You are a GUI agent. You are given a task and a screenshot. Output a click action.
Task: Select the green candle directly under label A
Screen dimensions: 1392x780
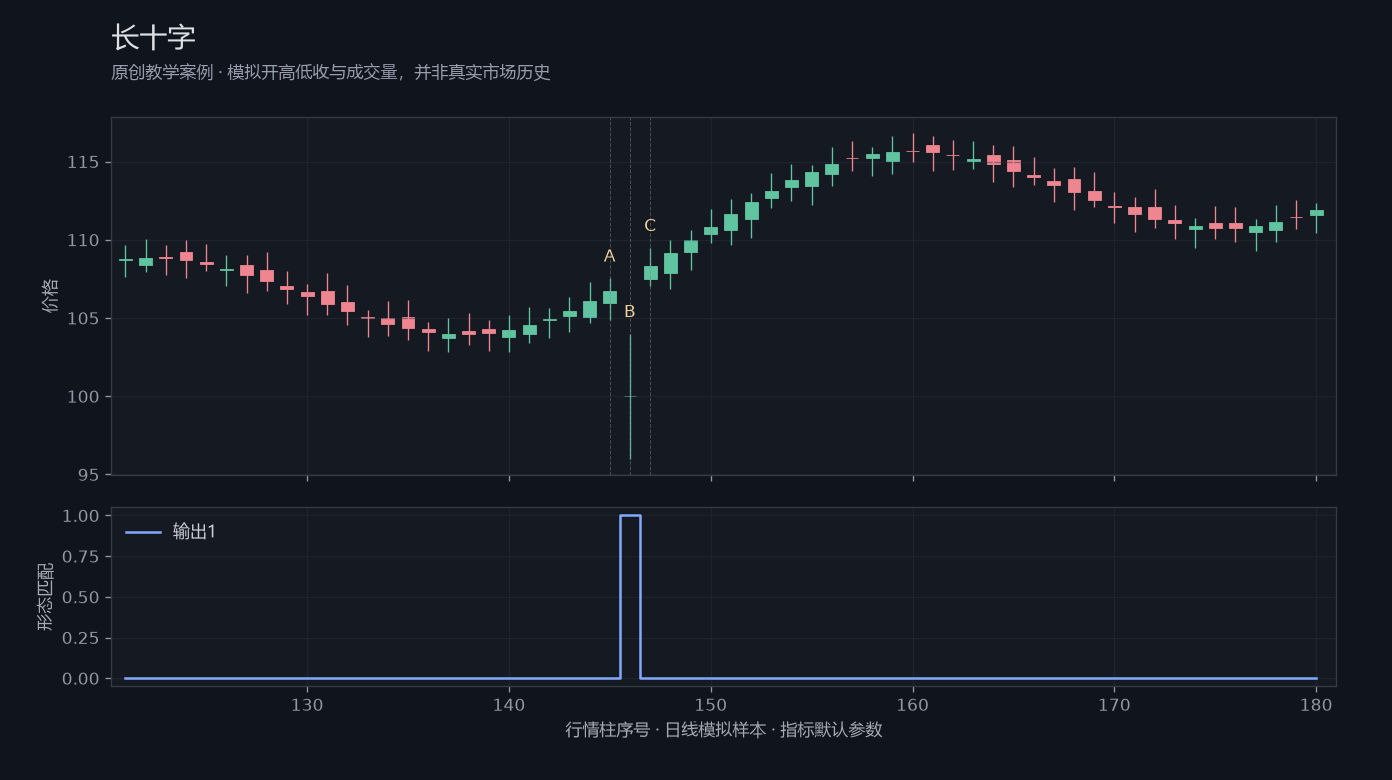[610, 297]
